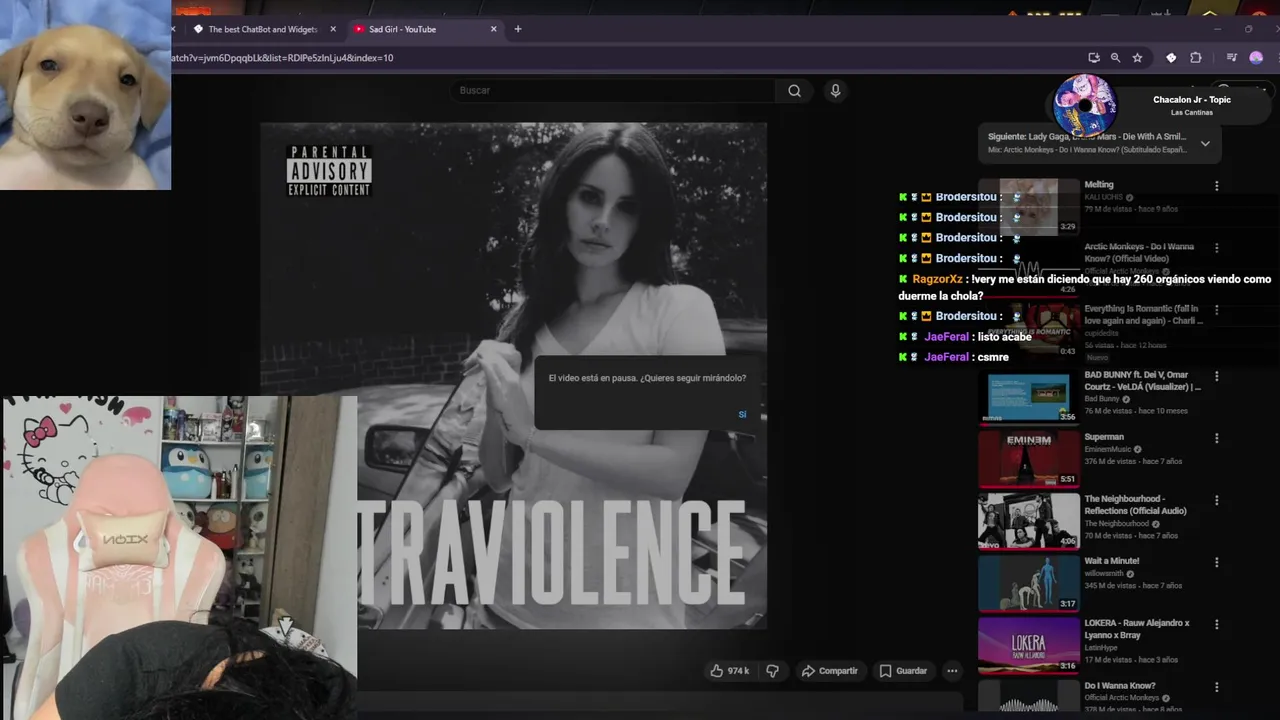Open the diamond-shaped extension icon
Viewport: 1280px width, 720px height.
coord(1171,58)
